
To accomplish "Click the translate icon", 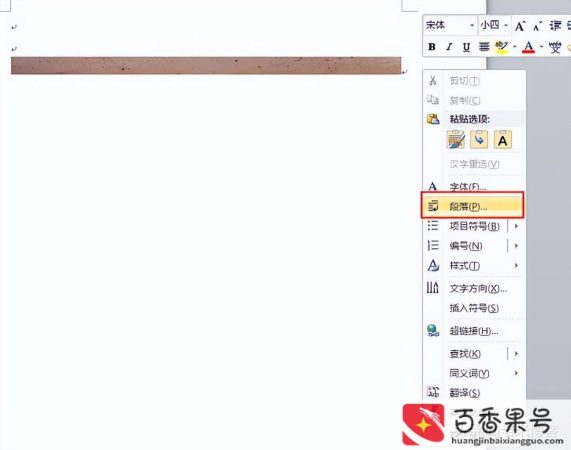I will pos(433,392).
